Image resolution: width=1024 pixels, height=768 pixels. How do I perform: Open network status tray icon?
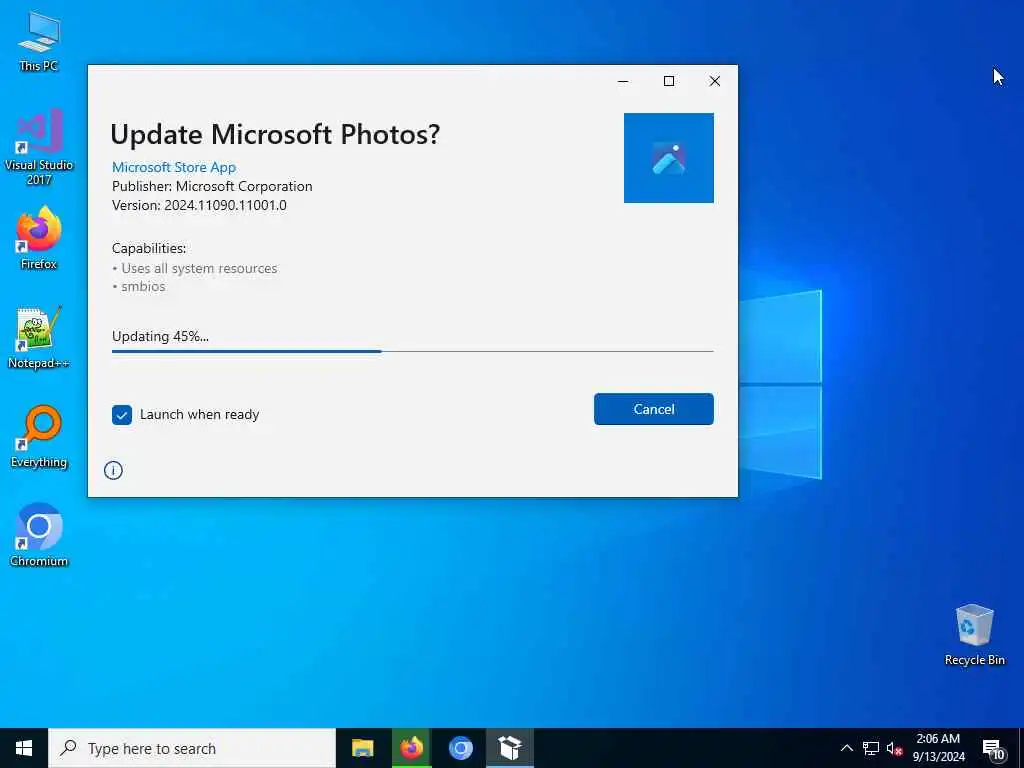[x=871, y=748]
